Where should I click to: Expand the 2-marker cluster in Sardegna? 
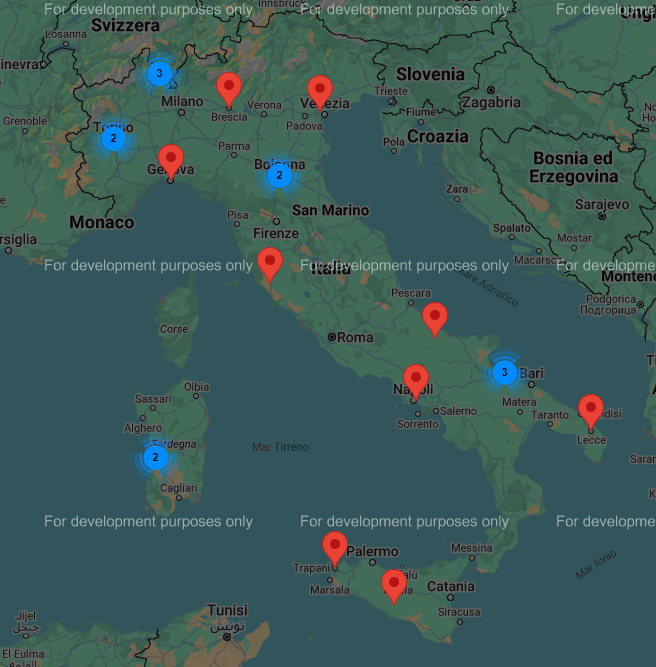click(x=156, y=458)
